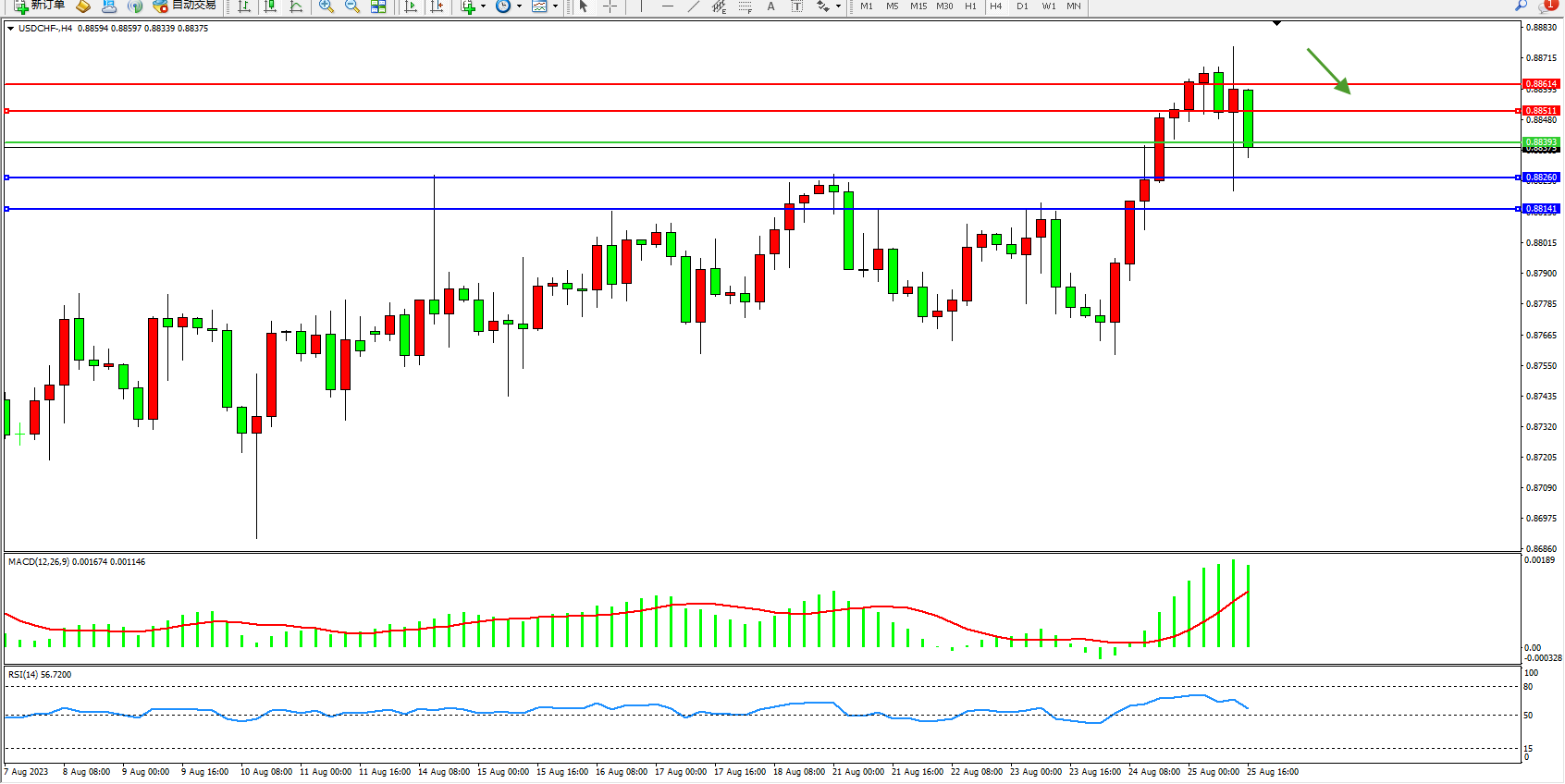Viewport: 1565px width, 784px height.
Task: Click the New Order button
Action: pyautogui.click(x=39, y=6)
